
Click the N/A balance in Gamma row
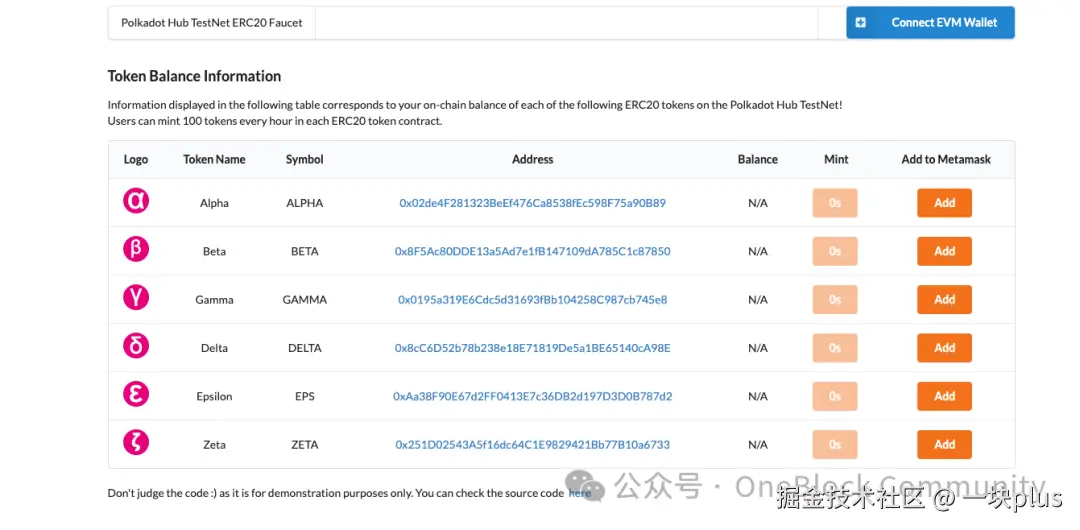(x=758, y=300)
